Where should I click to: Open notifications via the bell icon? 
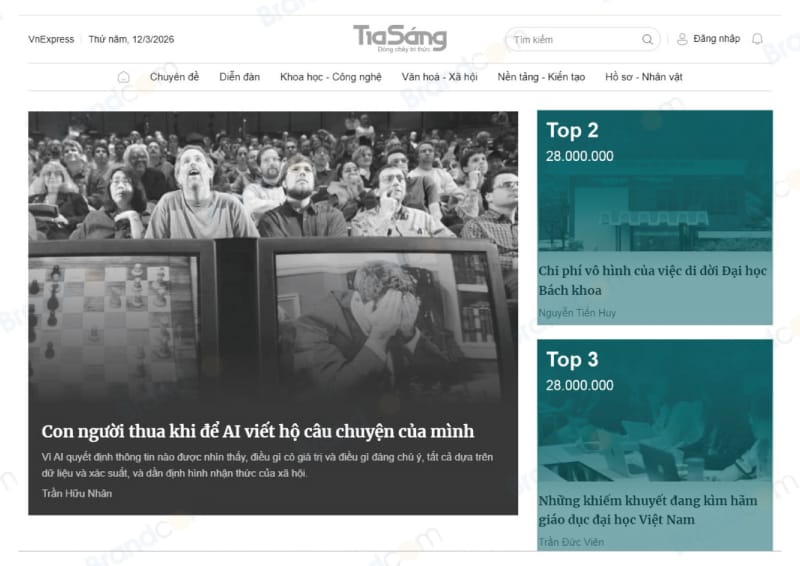click(757, 39)
